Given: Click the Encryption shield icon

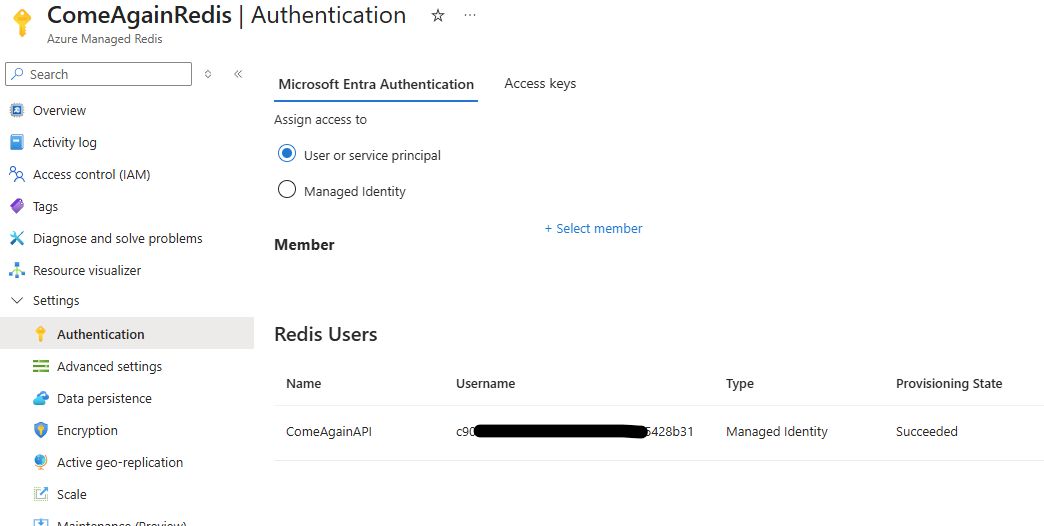Looking at the screenshot, I should pos(41,430).
